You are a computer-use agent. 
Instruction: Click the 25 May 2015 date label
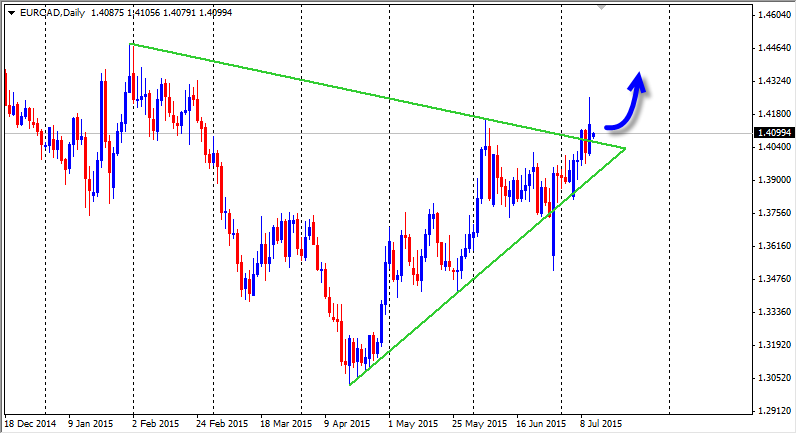click(479, 423)
